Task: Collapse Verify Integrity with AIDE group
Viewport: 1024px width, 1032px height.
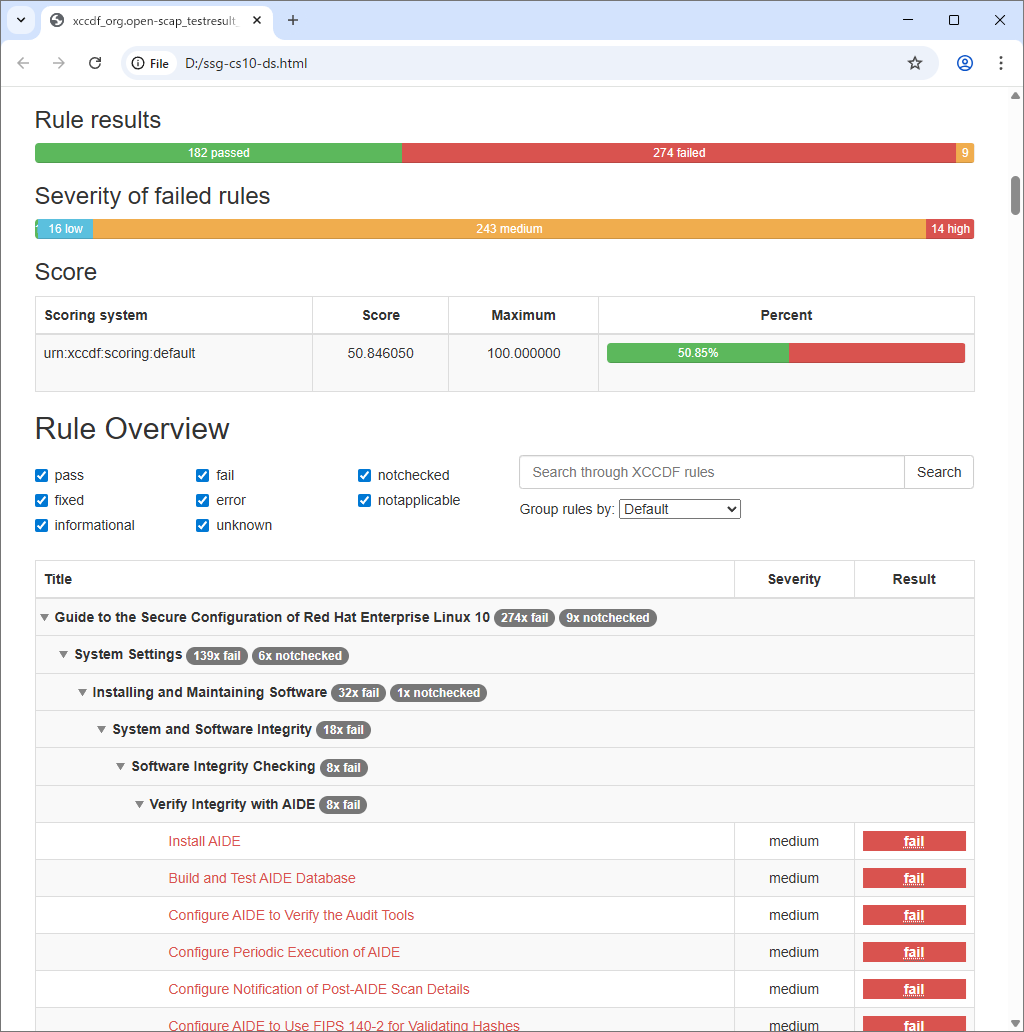Action: point(139,804)
